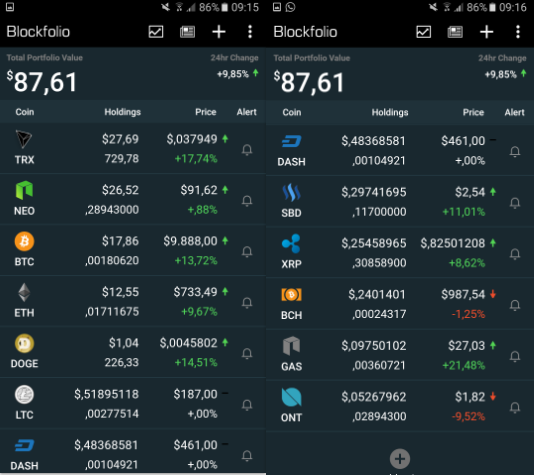The width and height of the screenshot is (534, 475).
Task: Tap the NEO coin logo
Action: (x=24, y=190)
